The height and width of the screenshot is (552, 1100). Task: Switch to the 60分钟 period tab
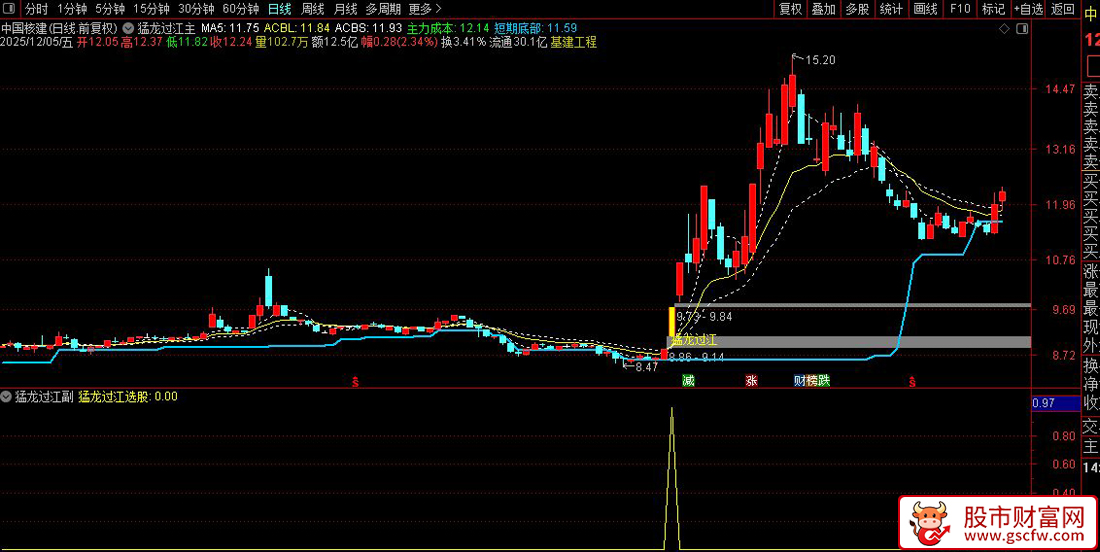[x=241, y=9]
